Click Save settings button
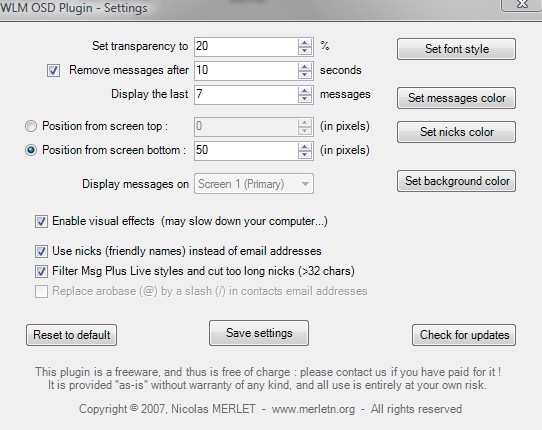This screenshot has height=430, width=542. point(259,333)
